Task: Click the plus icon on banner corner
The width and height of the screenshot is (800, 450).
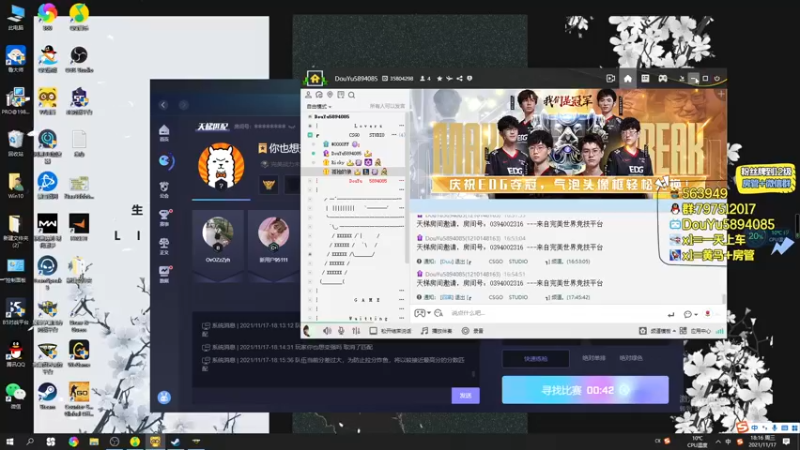Action: pyautogui.click(x=721, y=94)
